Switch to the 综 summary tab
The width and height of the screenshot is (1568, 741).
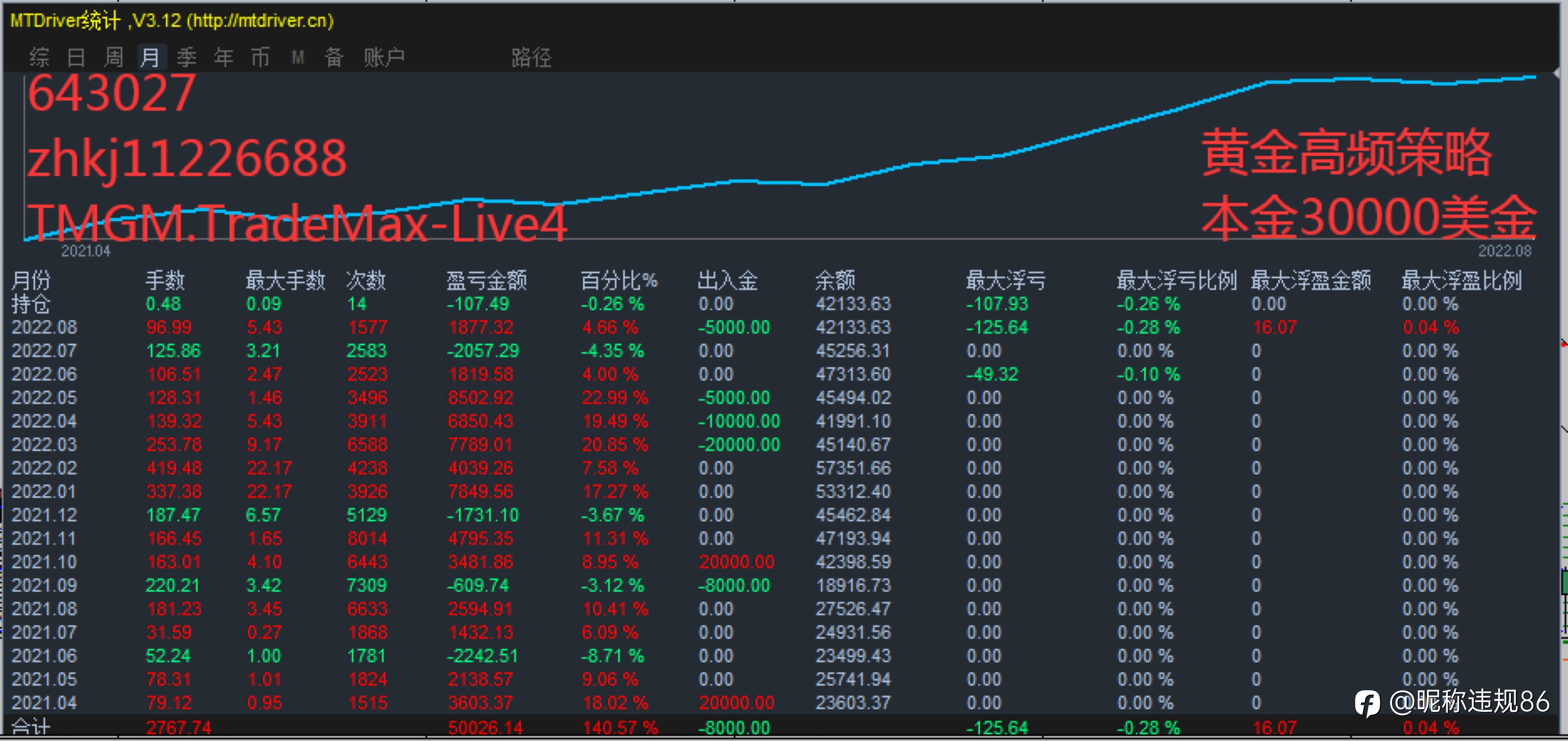click(x=40, y=57)
